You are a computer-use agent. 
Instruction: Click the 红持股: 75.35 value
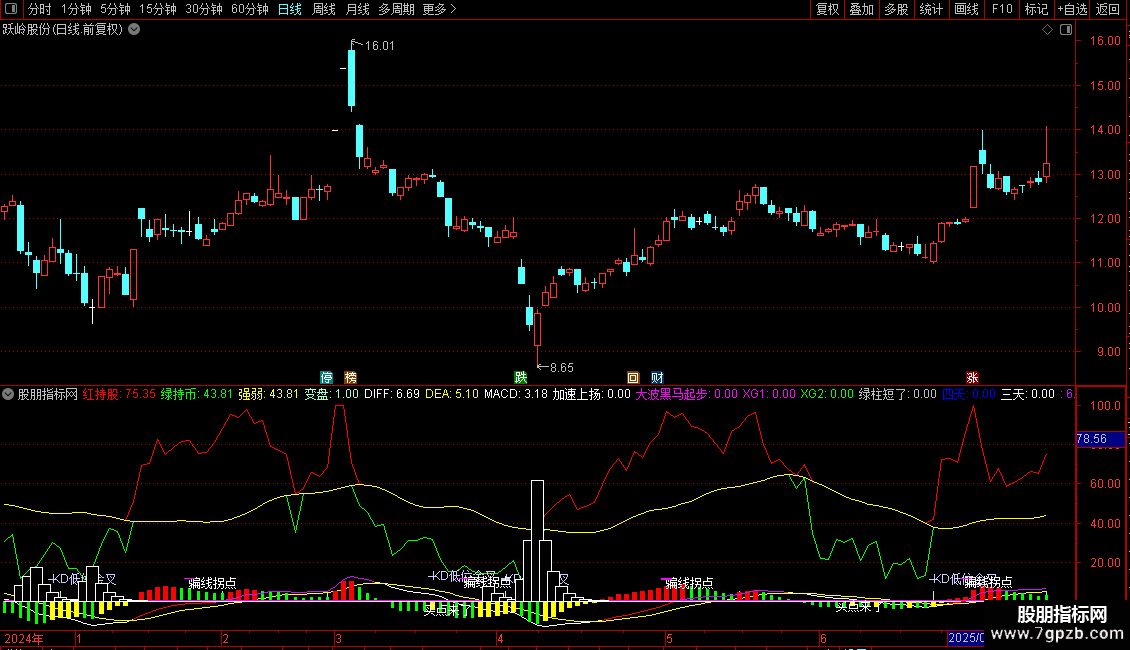(119, 394)
